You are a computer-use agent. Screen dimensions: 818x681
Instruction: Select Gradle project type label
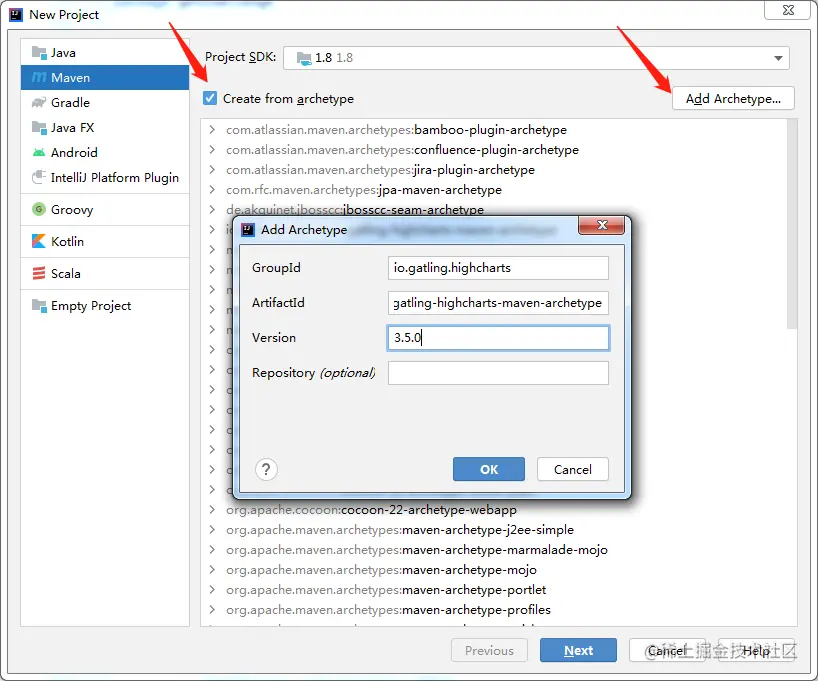pos(70,102)
